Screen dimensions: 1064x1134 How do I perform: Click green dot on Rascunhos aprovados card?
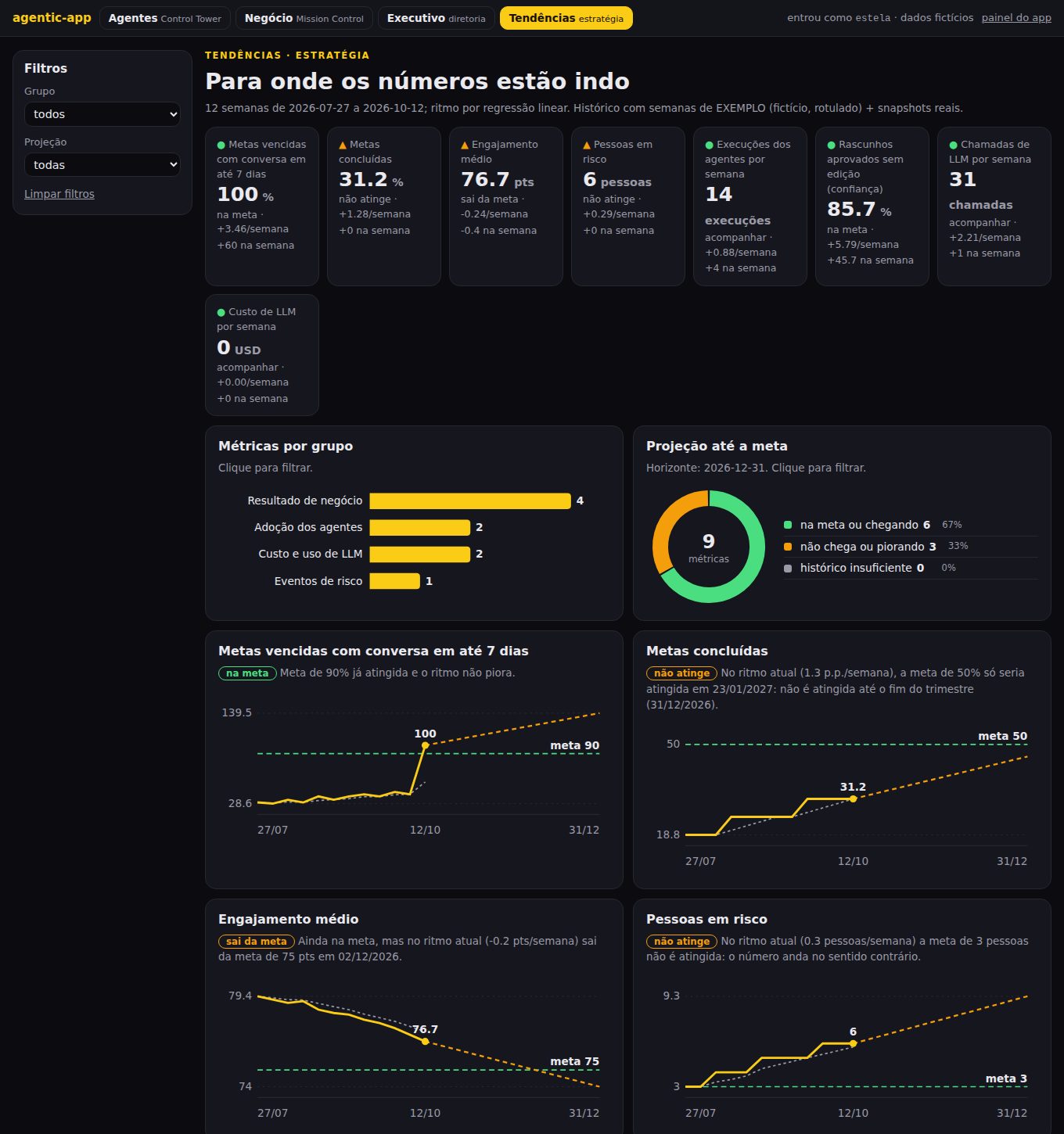[x=831, y=145]
